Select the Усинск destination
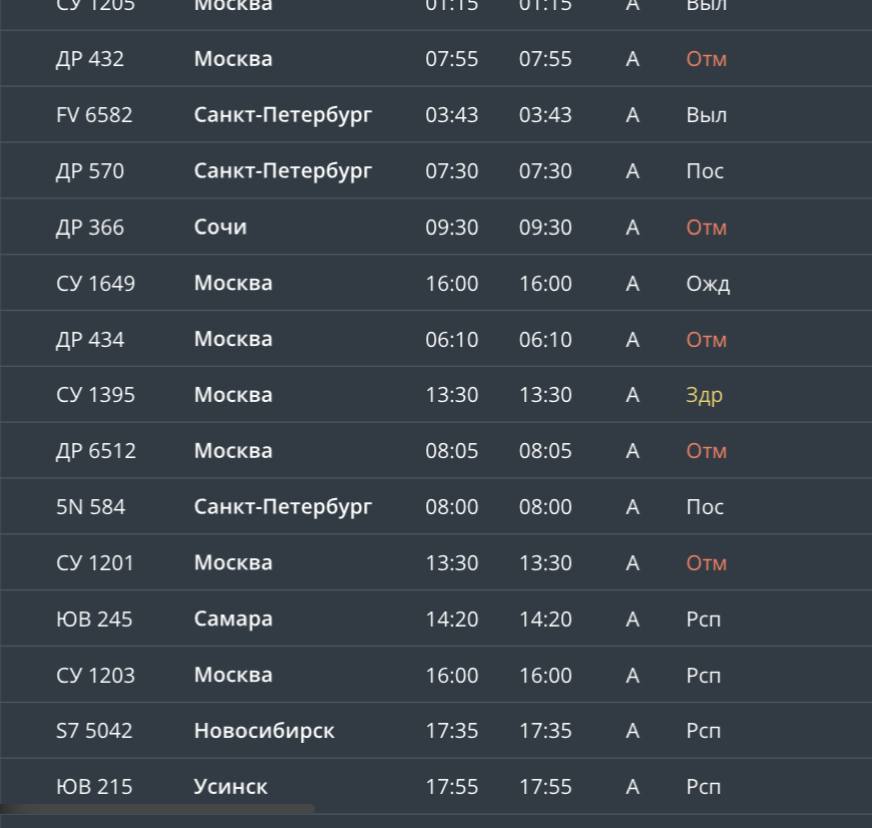This screenshot has height=828, width=872. coord(230,787)
